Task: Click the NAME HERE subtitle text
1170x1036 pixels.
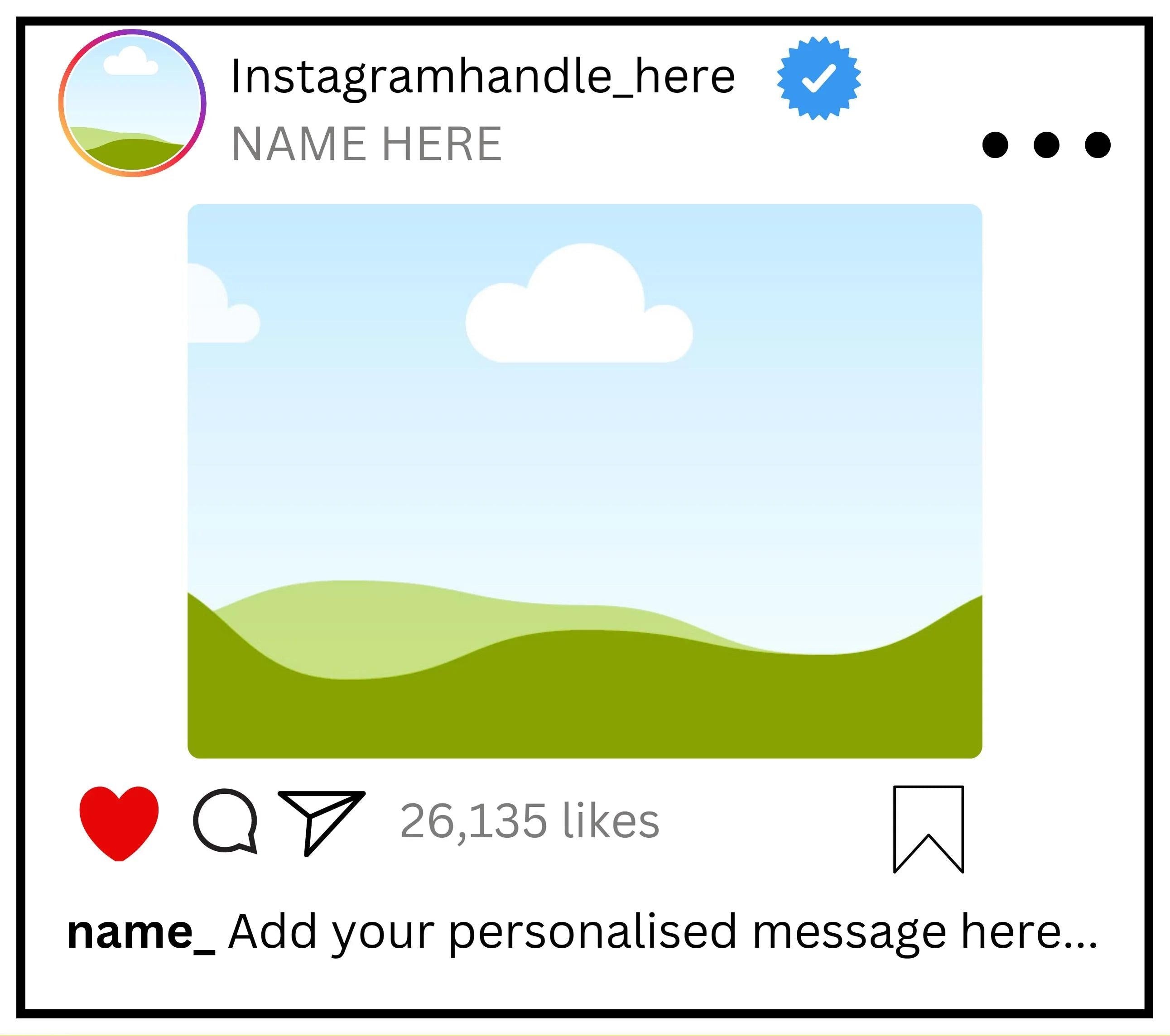Action: pos(366,144)
